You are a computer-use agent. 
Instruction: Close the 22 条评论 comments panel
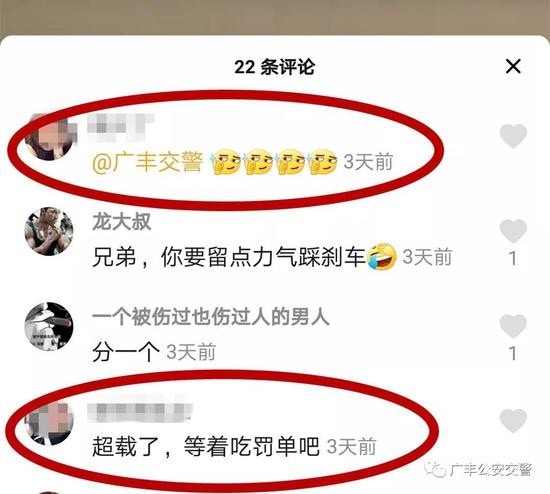click(x=513, y=66)
